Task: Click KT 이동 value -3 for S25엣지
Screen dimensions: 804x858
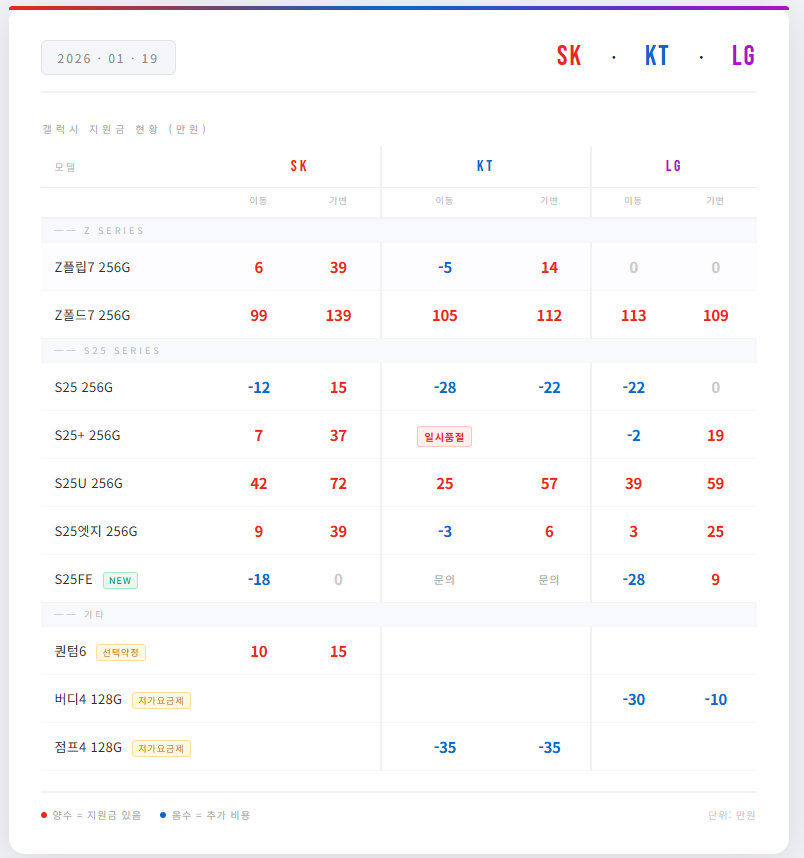Action: click(445, 532)
